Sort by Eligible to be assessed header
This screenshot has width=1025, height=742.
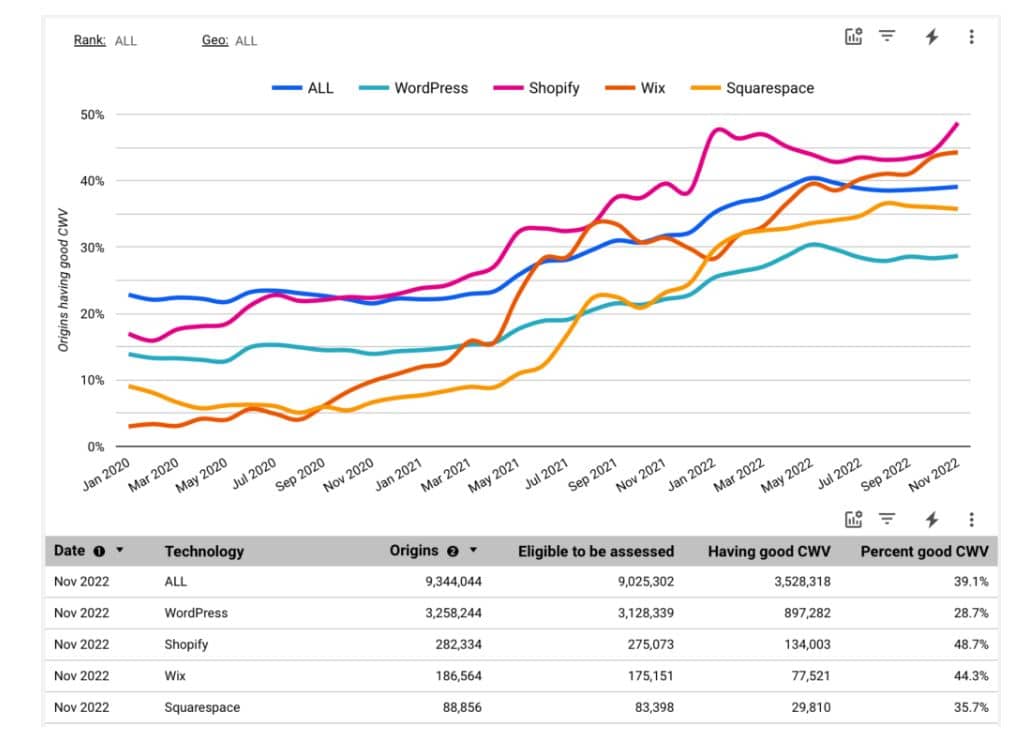click(x=596, y=551)
